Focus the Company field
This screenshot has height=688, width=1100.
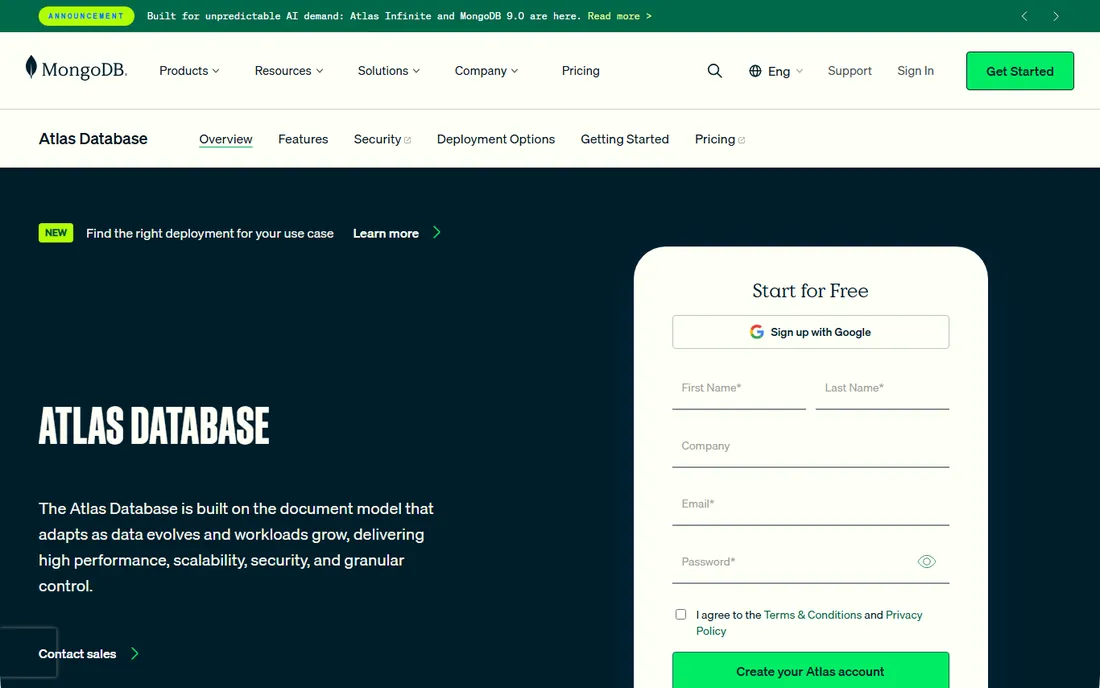810,447
